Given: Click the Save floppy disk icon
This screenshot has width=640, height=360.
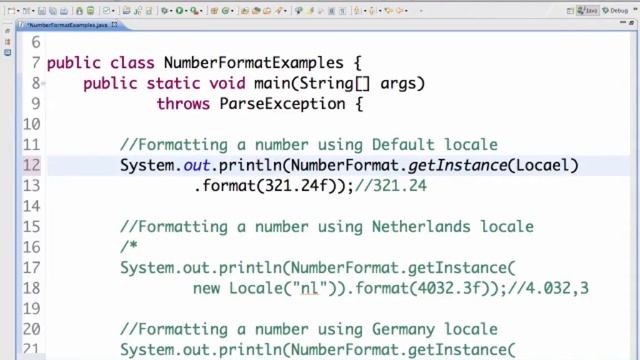Looking at the screenshot, I should point(42,11).
